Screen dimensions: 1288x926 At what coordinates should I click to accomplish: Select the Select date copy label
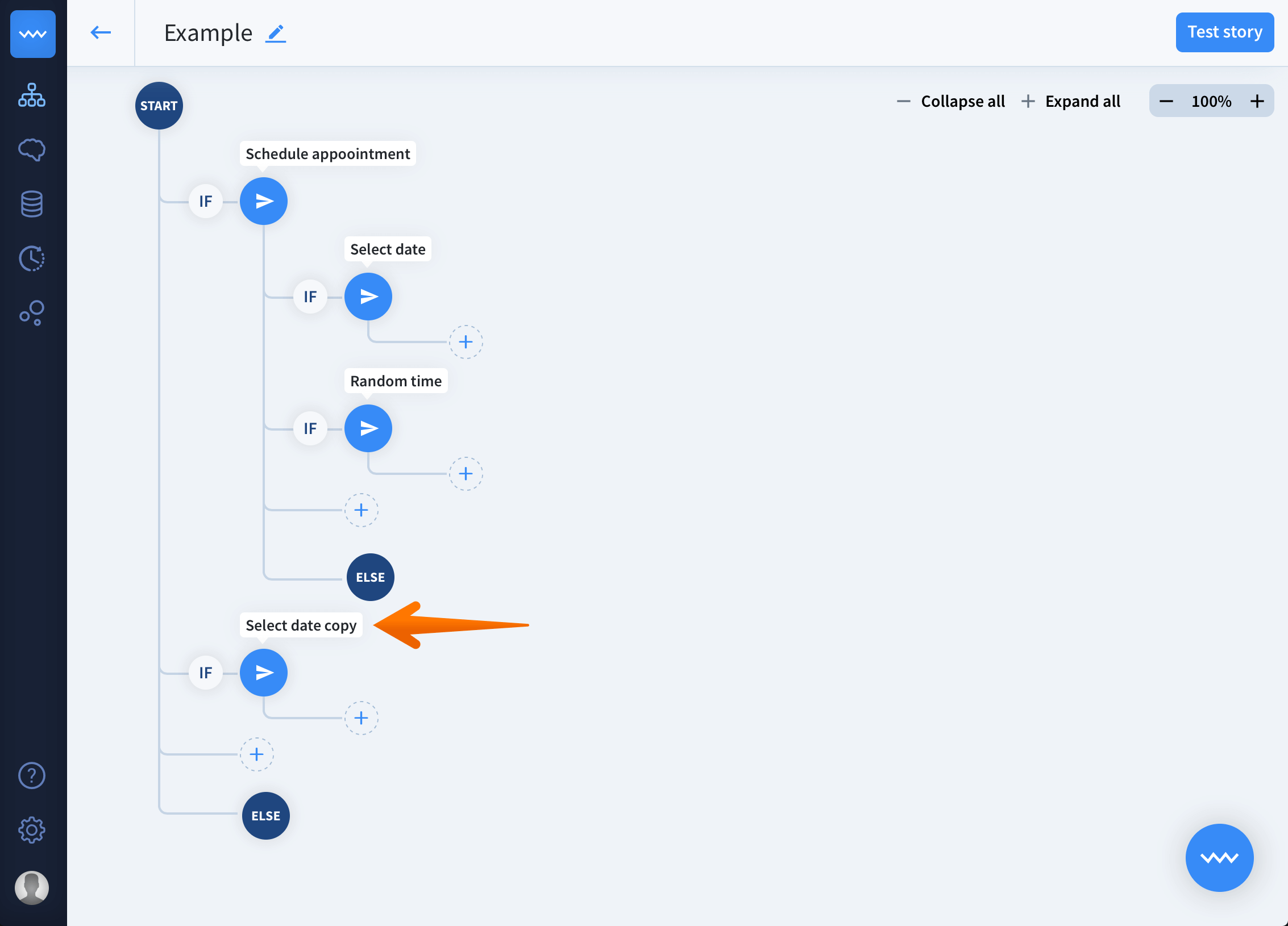(301, 625)
